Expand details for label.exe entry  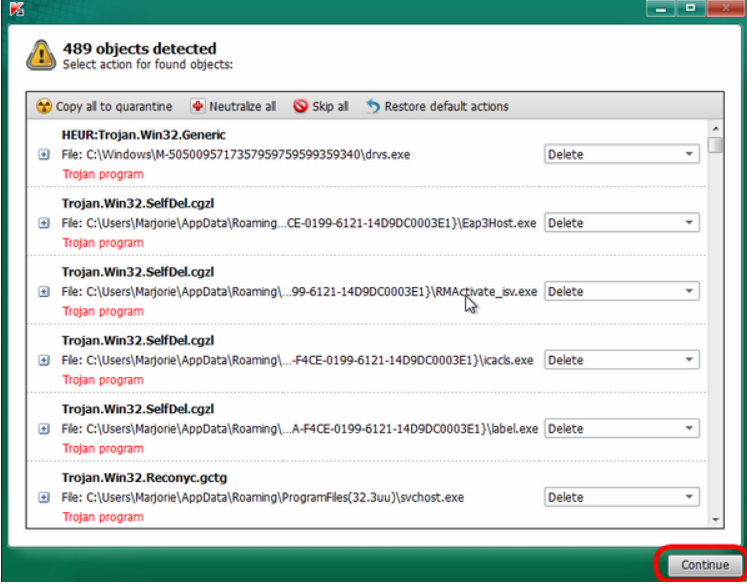[x=44, y=429]
